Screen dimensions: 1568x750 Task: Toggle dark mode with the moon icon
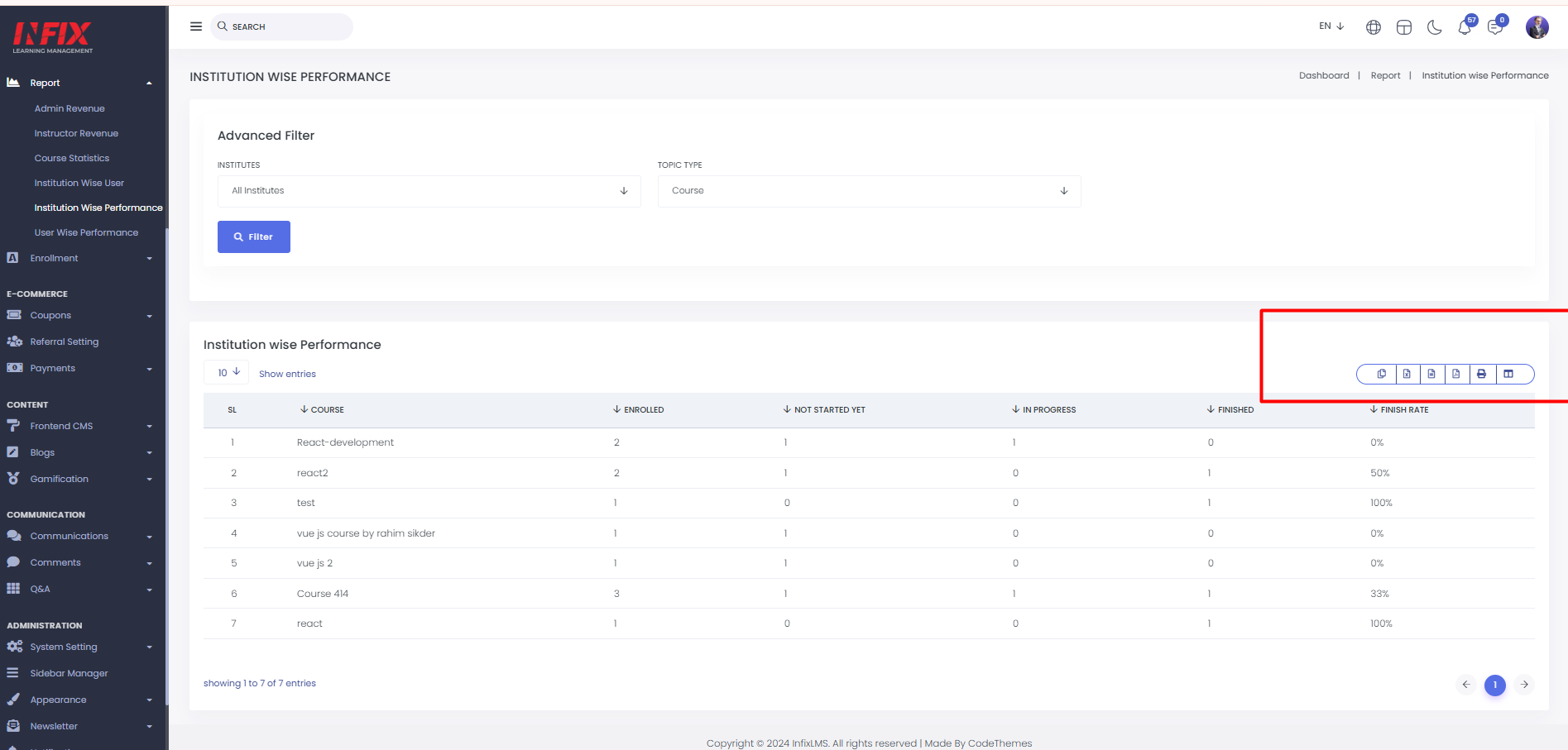pyautogui.click(x=1435, y=27)
